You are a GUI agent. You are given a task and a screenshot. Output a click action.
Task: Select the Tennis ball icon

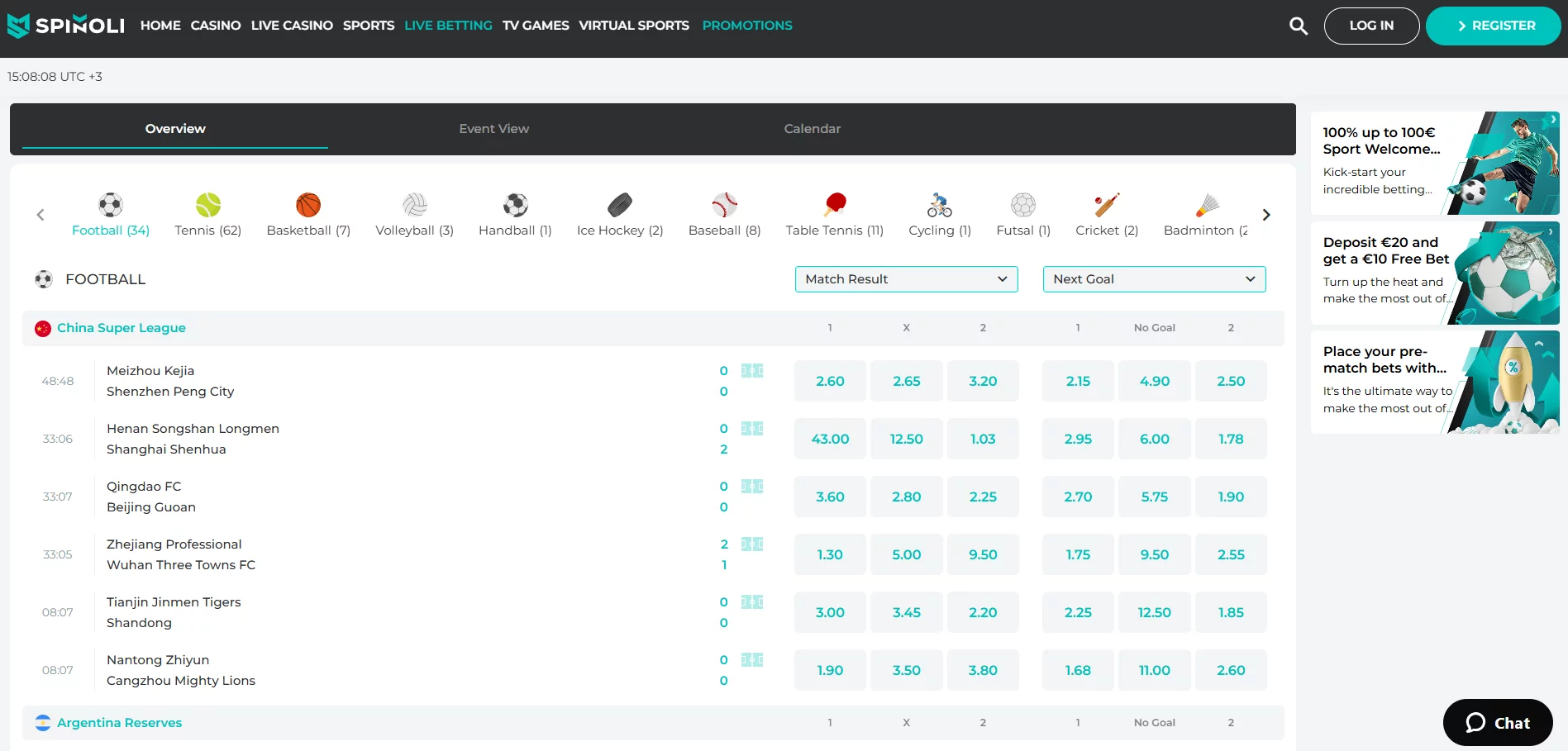[x=208, y=204]
